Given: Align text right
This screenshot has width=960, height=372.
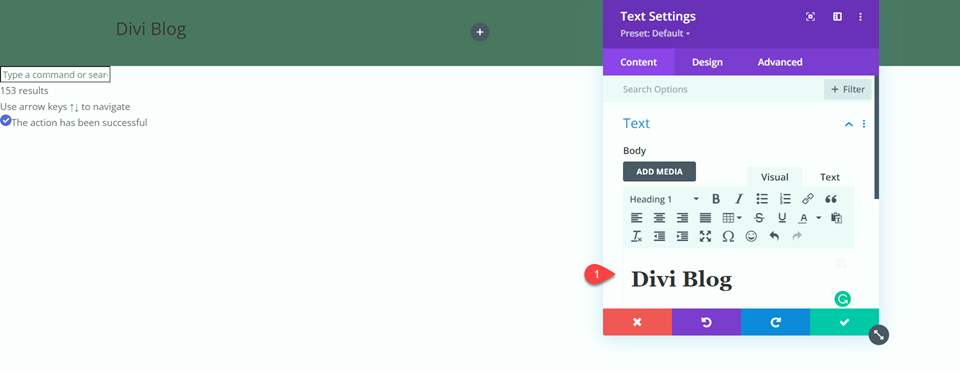Looking at the screenshot, I should click(683, 218).
